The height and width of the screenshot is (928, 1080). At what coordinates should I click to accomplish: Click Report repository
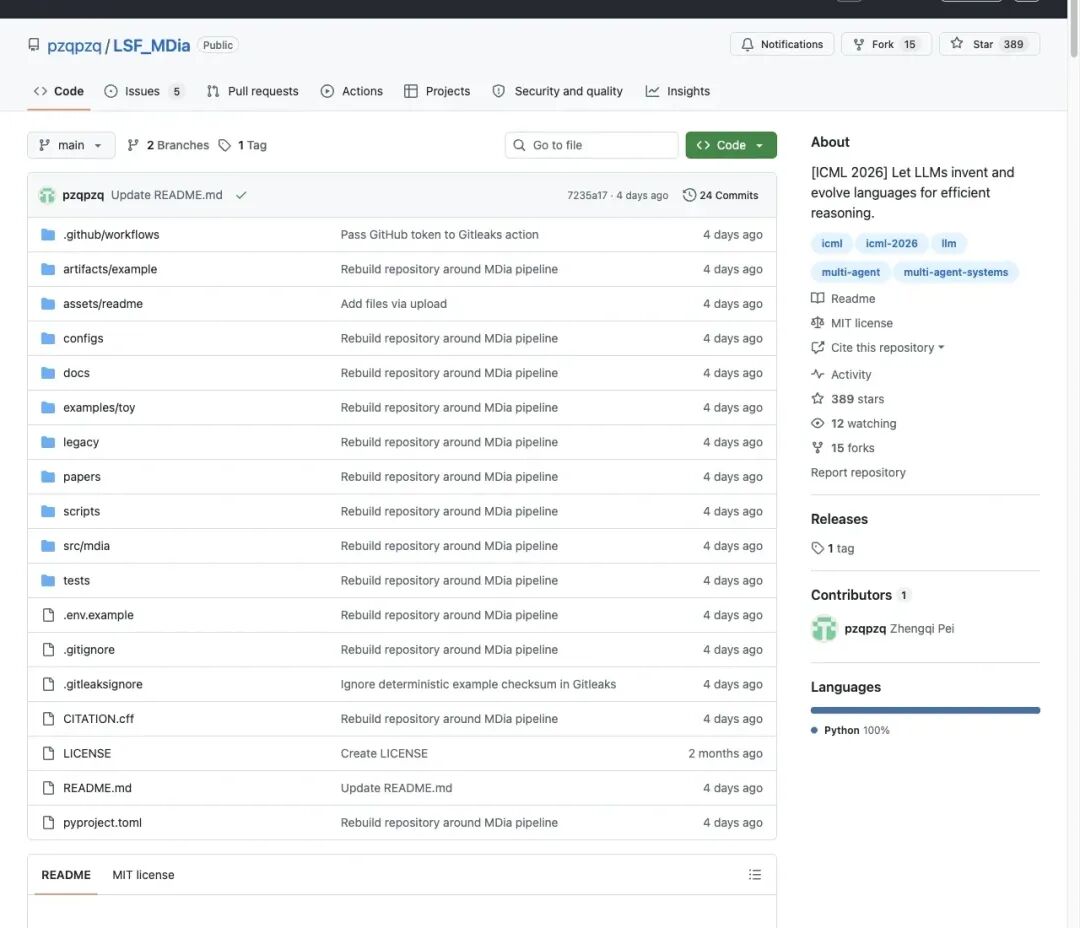858,473
